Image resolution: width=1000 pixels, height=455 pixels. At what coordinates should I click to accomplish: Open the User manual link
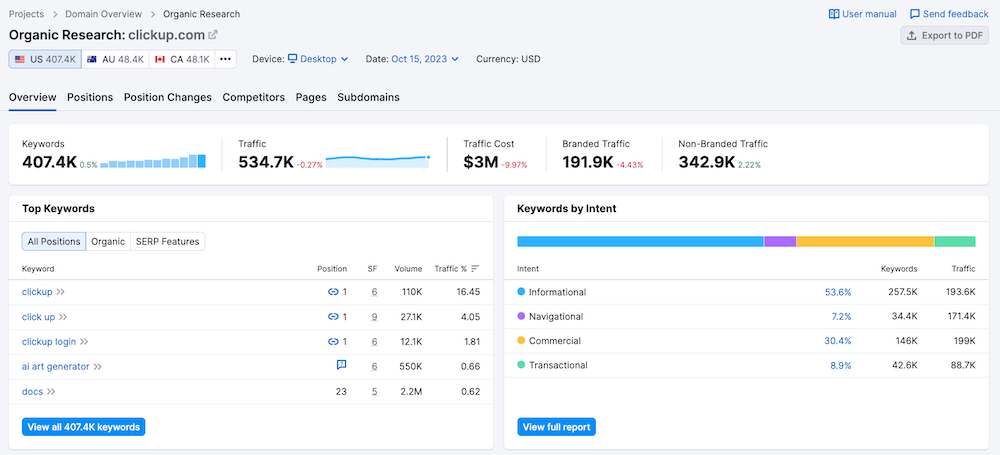862,14
